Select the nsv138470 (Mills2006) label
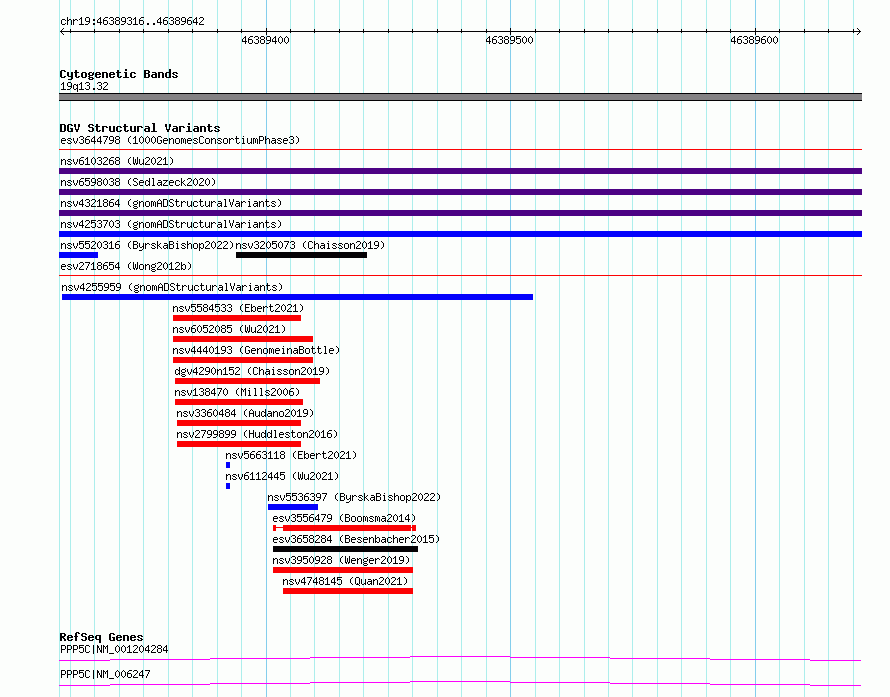890x697 pixels. [x=237, y=392]
